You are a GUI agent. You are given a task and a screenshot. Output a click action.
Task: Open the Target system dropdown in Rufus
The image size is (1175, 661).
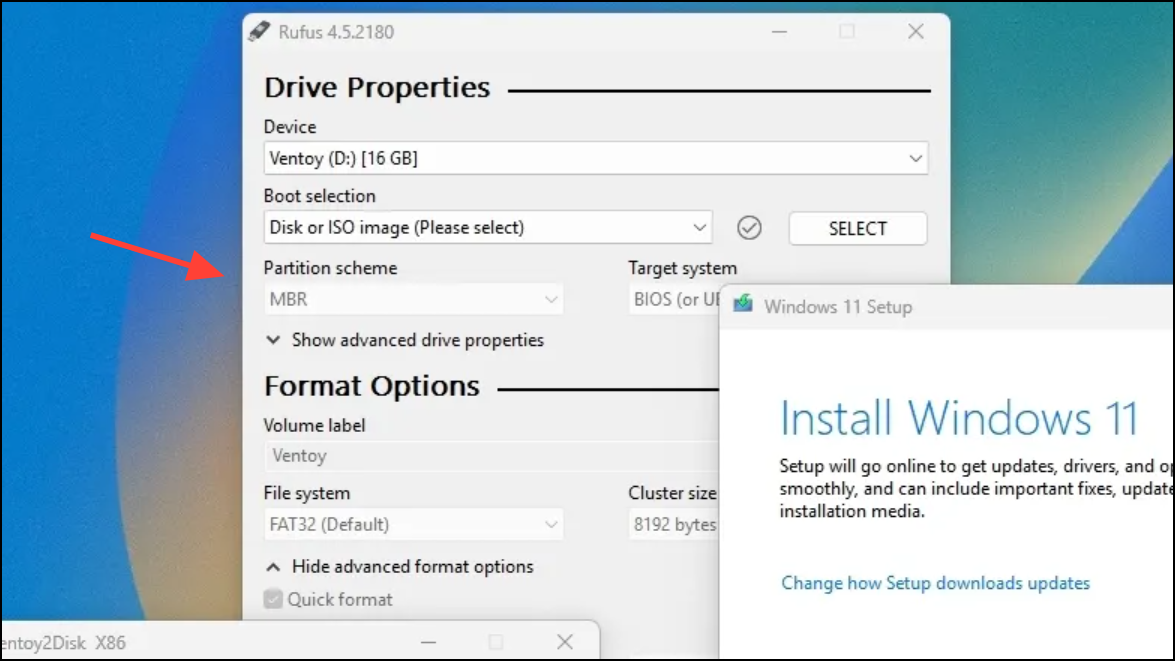coord(674,300)
